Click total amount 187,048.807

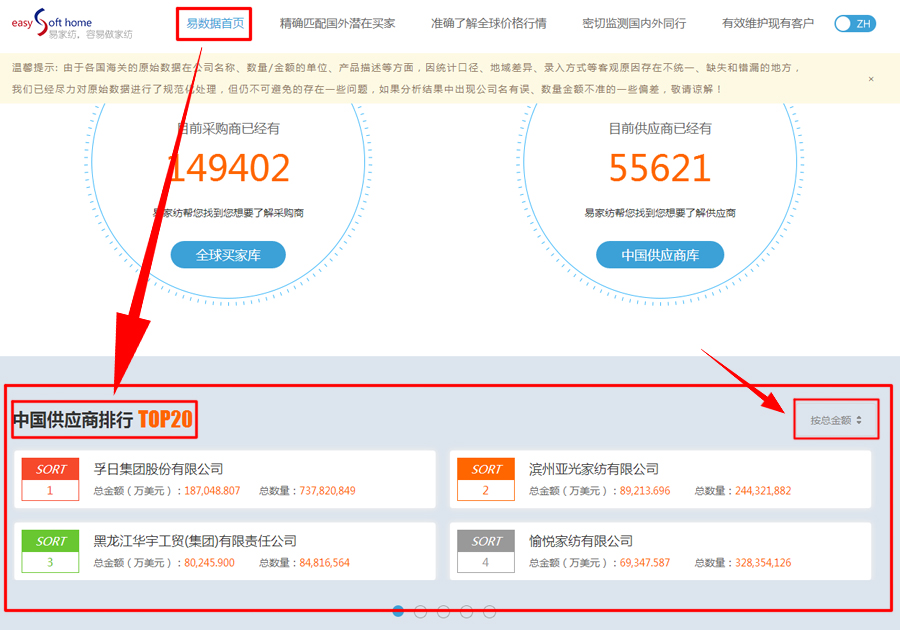212,491
